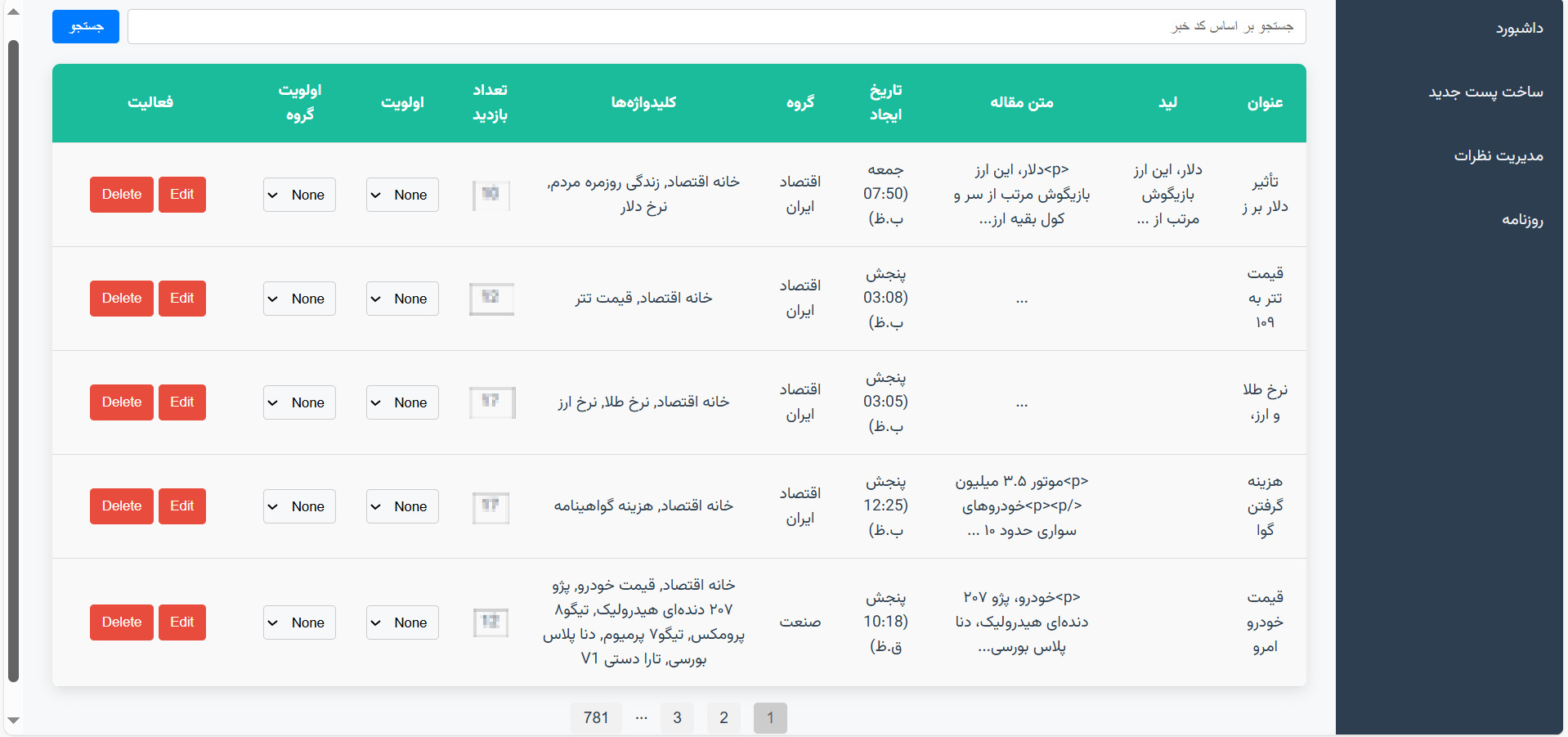Click صنعت group cell in قیمت خودرو row
Image resolution: width=1568 pixels, height=737 pixels.
[800, 622]
